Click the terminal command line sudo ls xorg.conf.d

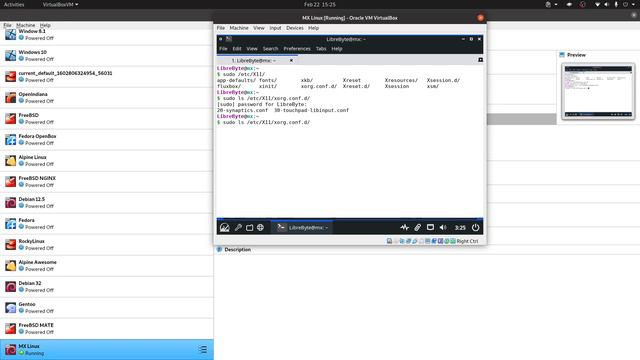click(x=264, y=122)
